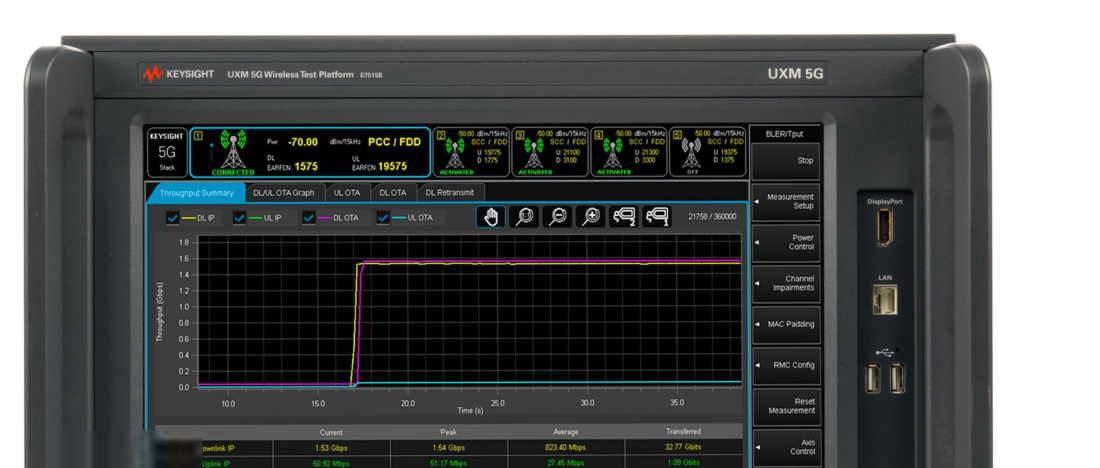Image resolution: width=1100 pixels, height=468 pixels.
Task: Expand the Measurement Setup menu
Action: click(786, 201)
